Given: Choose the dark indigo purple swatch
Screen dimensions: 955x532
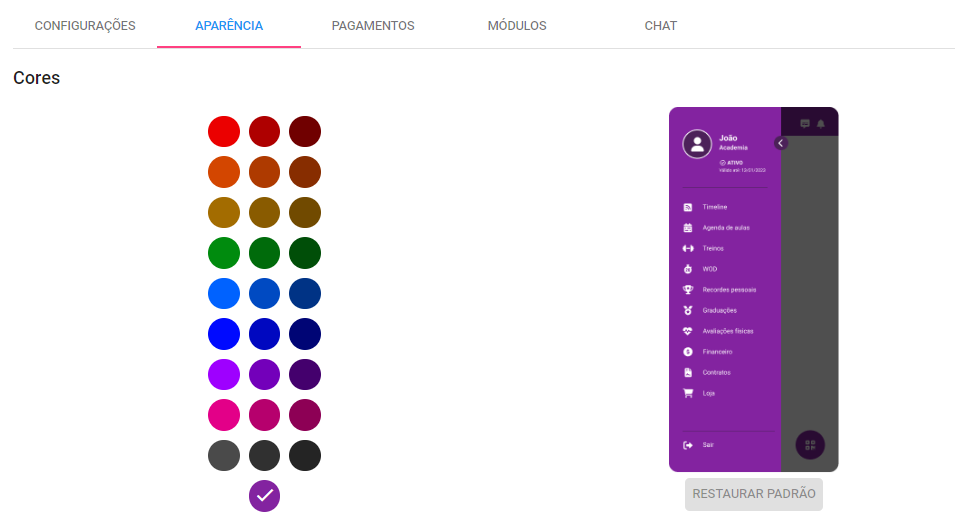Looking at the screenshot, I should [305, 375].
